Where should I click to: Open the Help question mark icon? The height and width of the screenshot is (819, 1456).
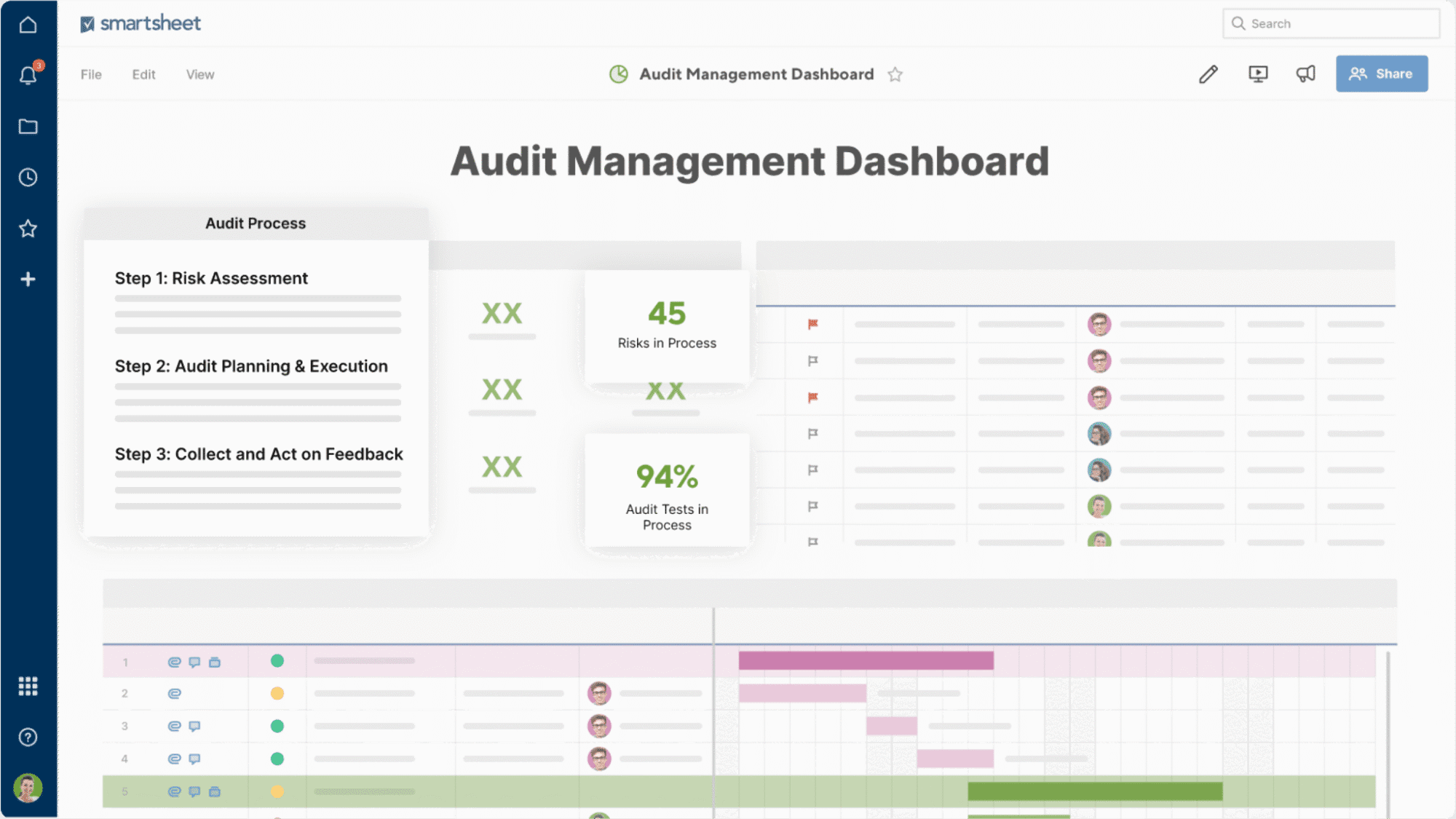tap(28, 737)
